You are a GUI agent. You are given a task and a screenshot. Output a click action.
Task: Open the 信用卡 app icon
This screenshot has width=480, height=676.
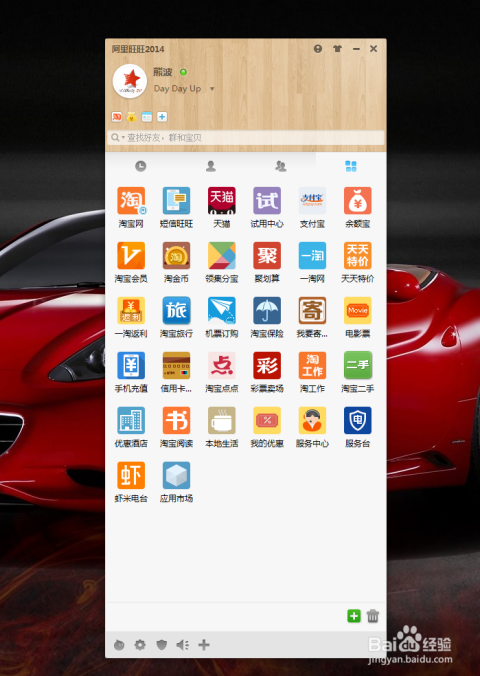tap(176, 366)
